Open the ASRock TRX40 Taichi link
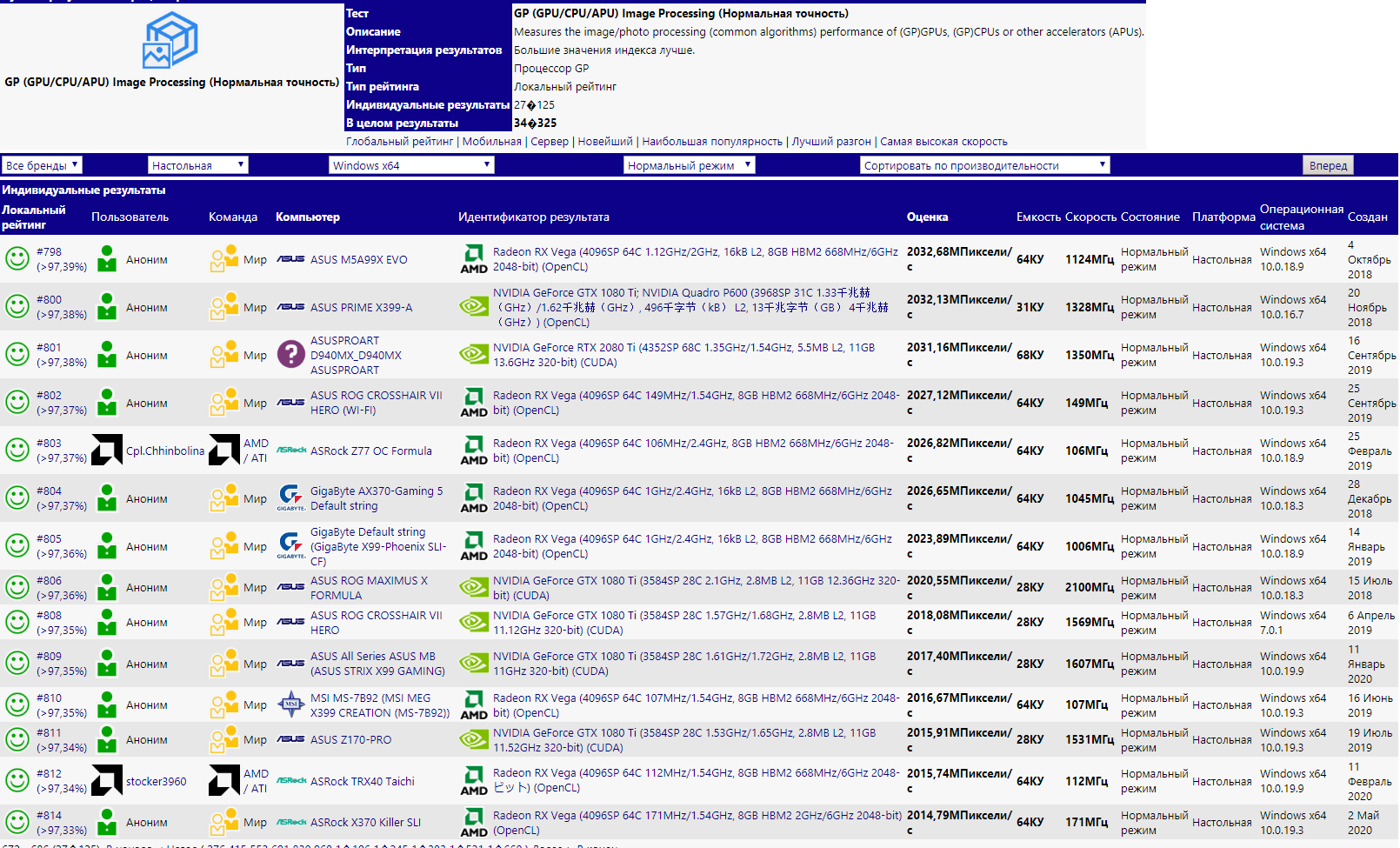Viewport: 1400px width, 848px height. [363, 781]
